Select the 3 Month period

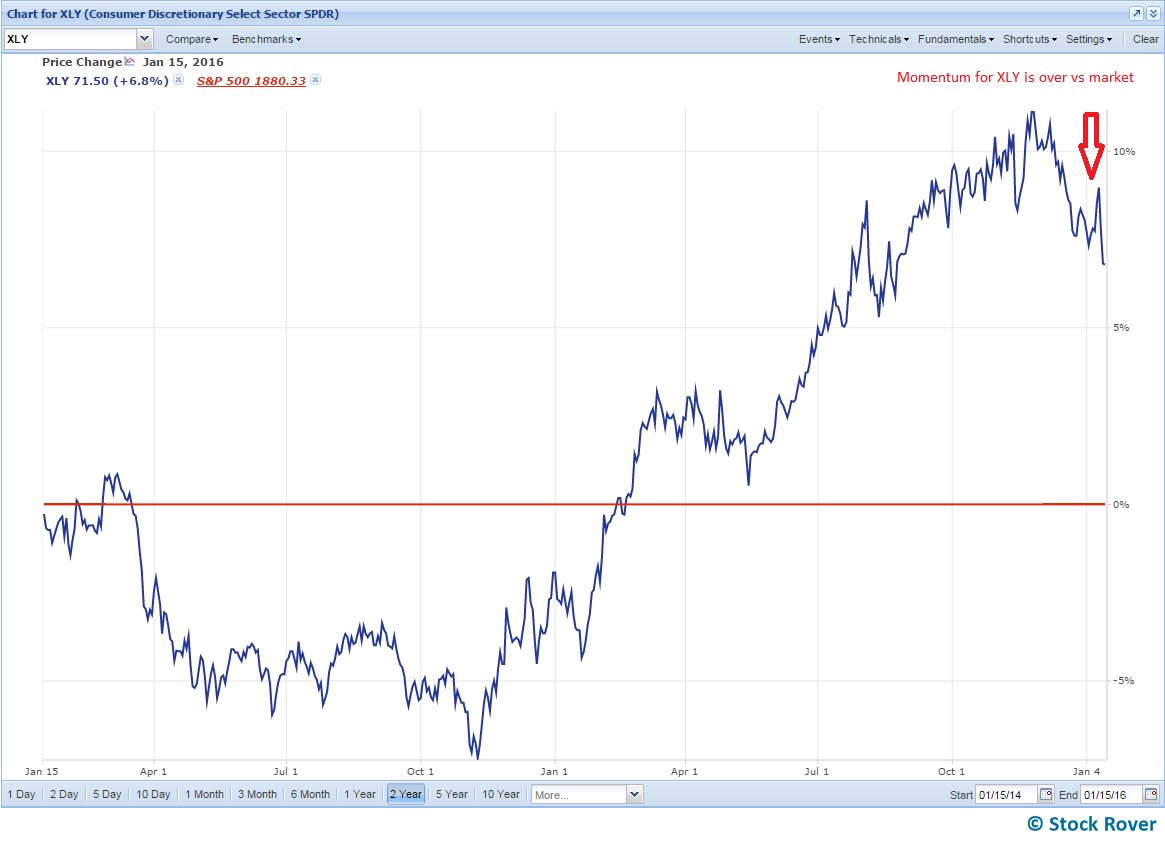[x=257, y=794]
